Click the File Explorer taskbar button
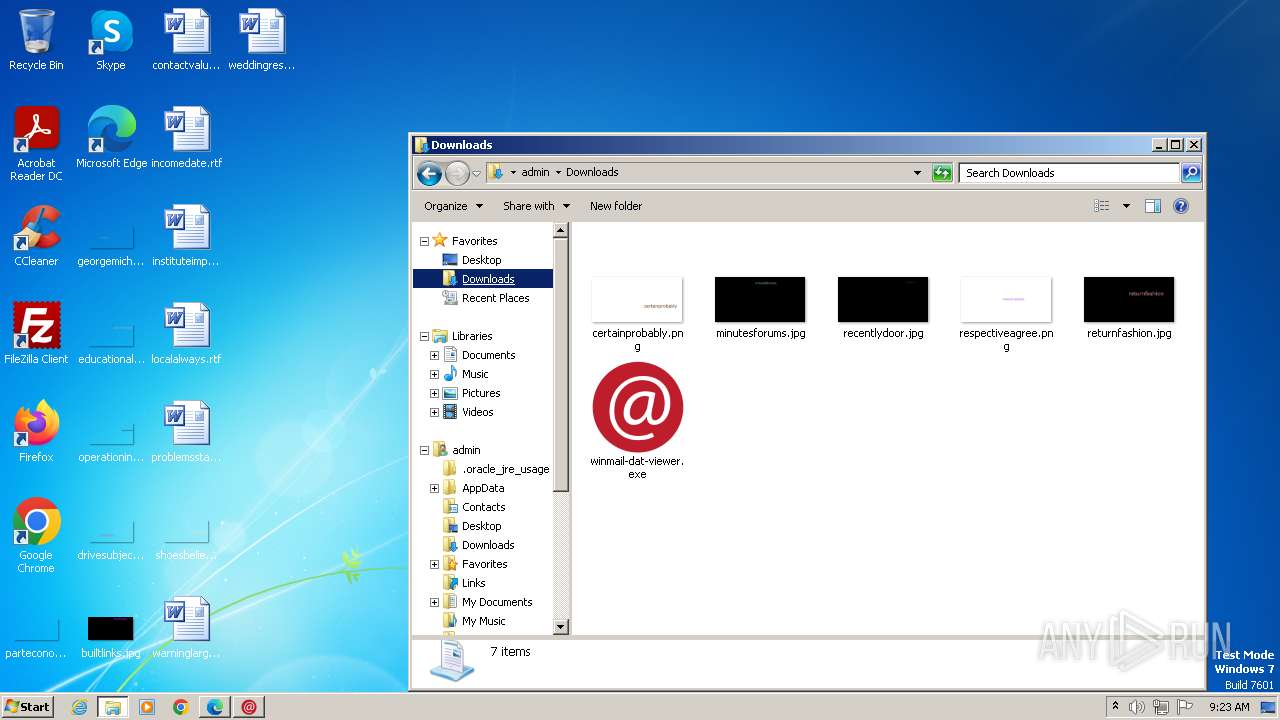The image size is (1280, 720). pos(113,707)
